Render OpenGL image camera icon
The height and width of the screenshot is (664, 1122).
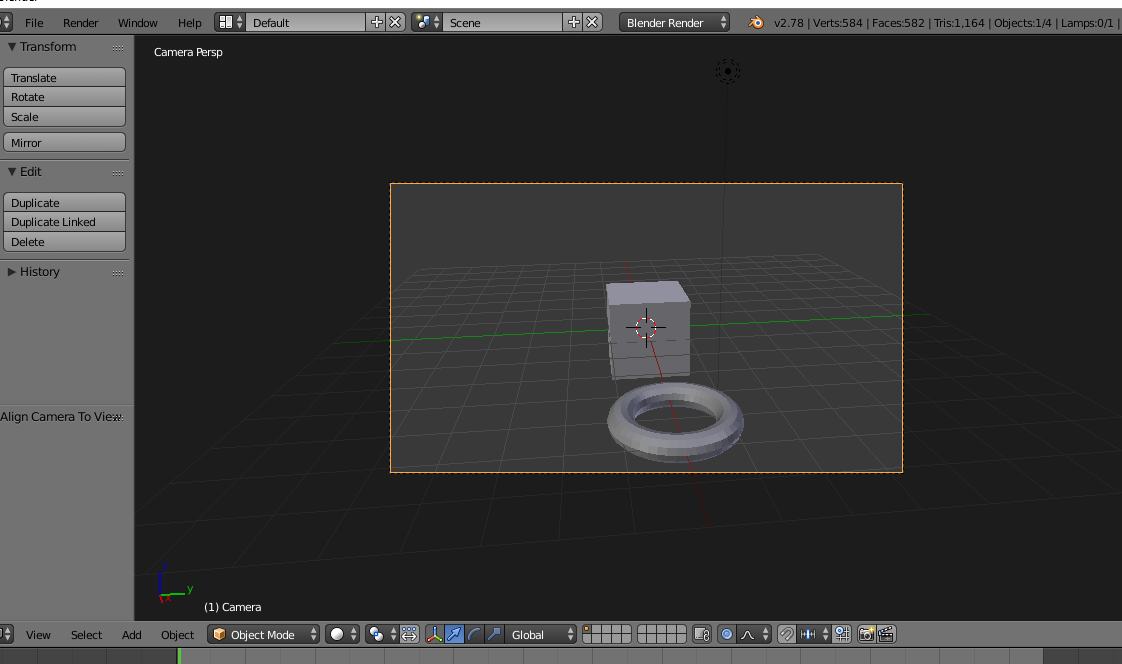point(866,634)
